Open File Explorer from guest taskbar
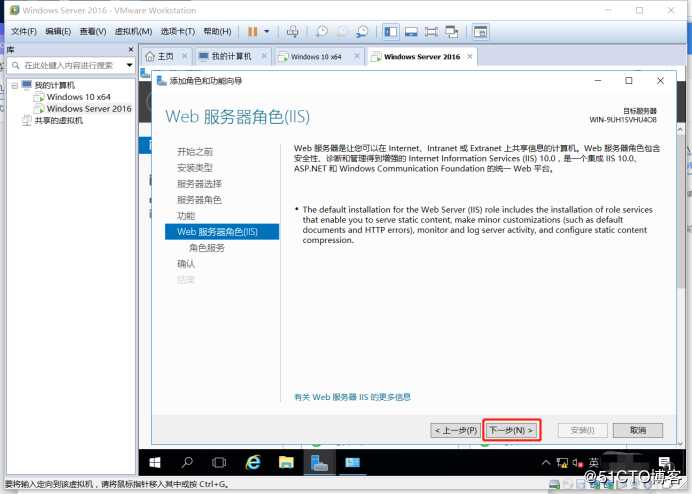 [286, 463]
